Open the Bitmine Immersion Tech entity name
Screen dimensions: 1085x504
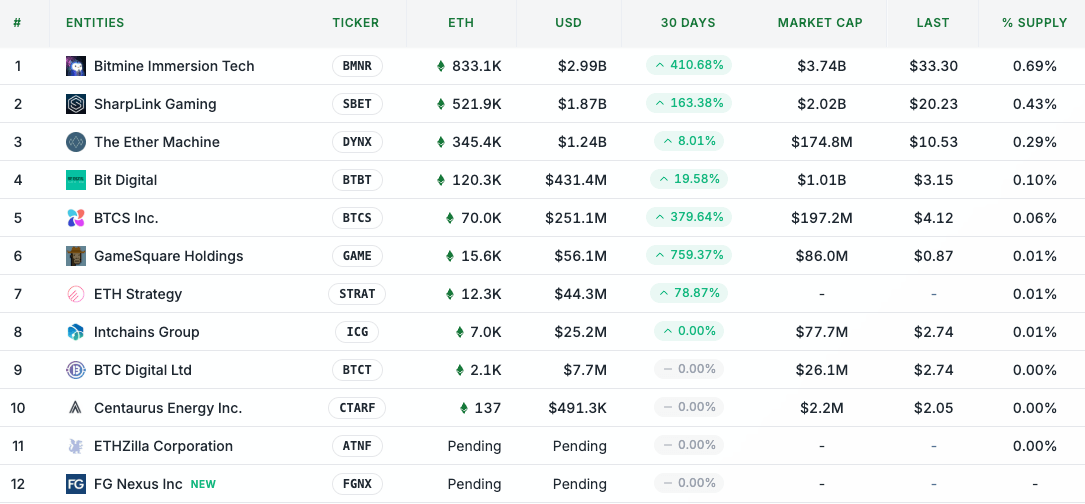[174, 66]
